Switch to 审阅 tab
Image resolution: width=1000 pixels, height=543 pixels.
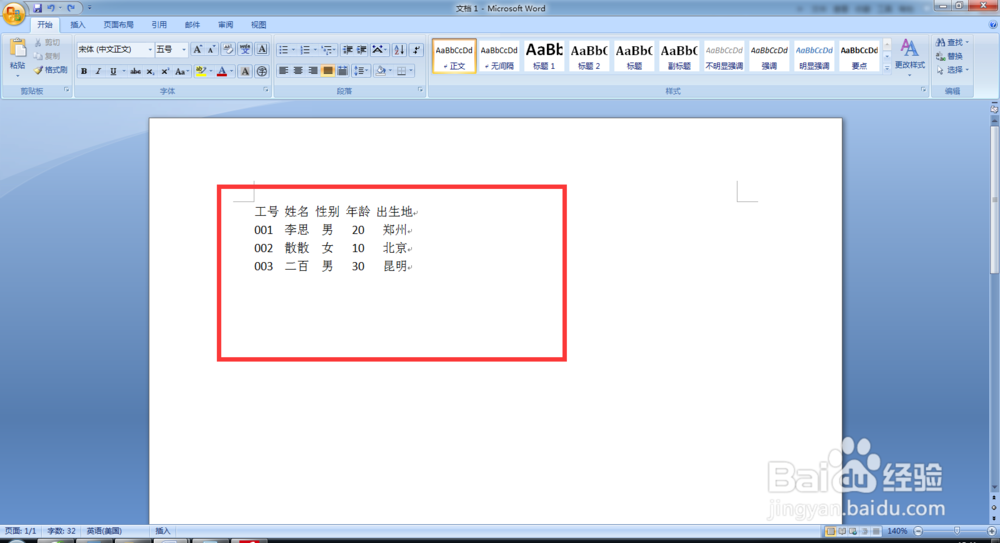(x=225, y=25)
